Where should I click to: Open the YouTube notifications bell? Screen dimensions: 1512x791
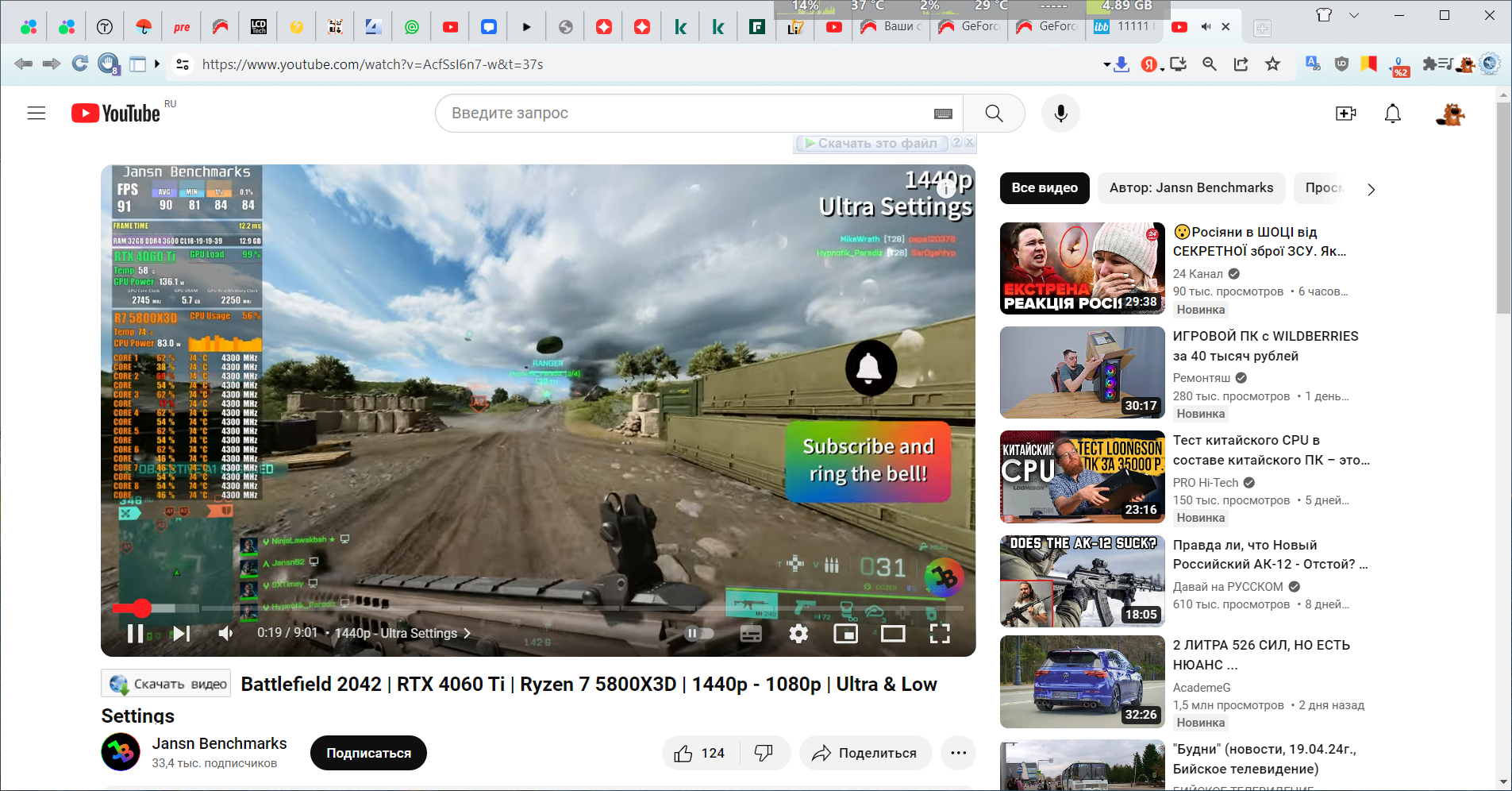point(1393,114)
